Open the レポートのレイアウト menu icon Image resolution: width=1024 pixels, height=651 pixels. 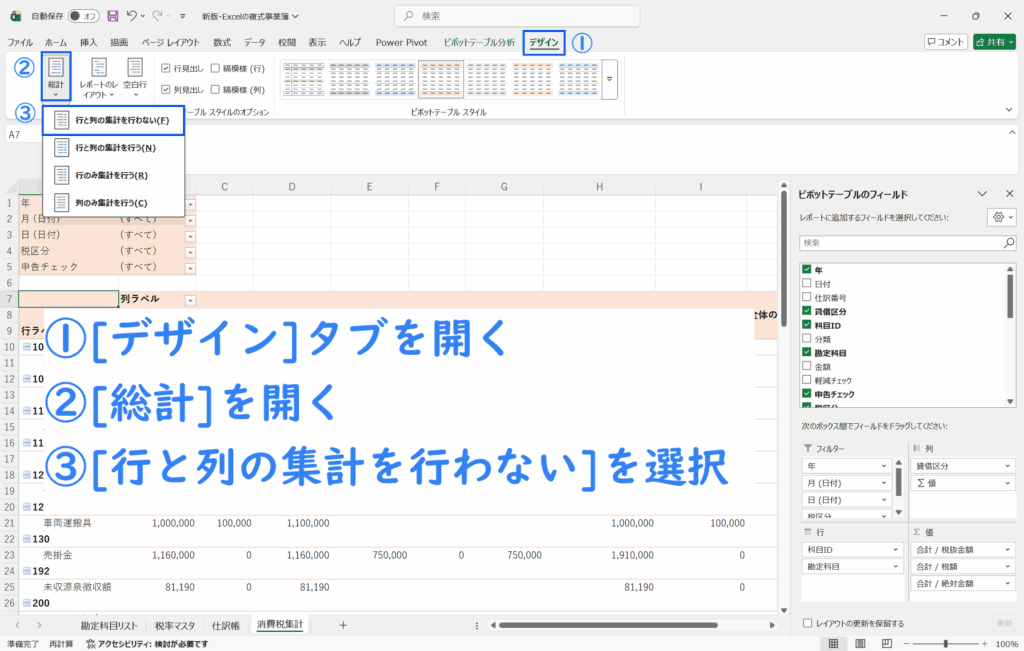[x=99, y=70]
